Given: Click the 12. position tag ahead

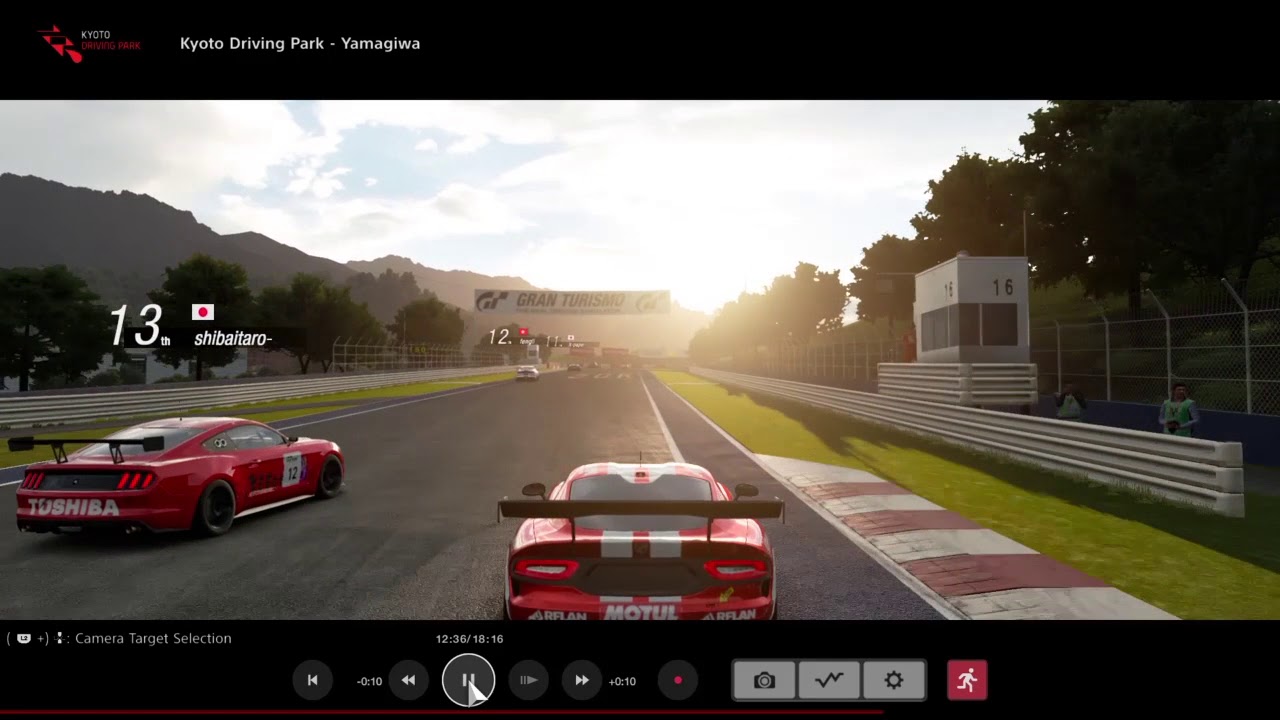Looking at the screenshot, I should coord(500,338).
